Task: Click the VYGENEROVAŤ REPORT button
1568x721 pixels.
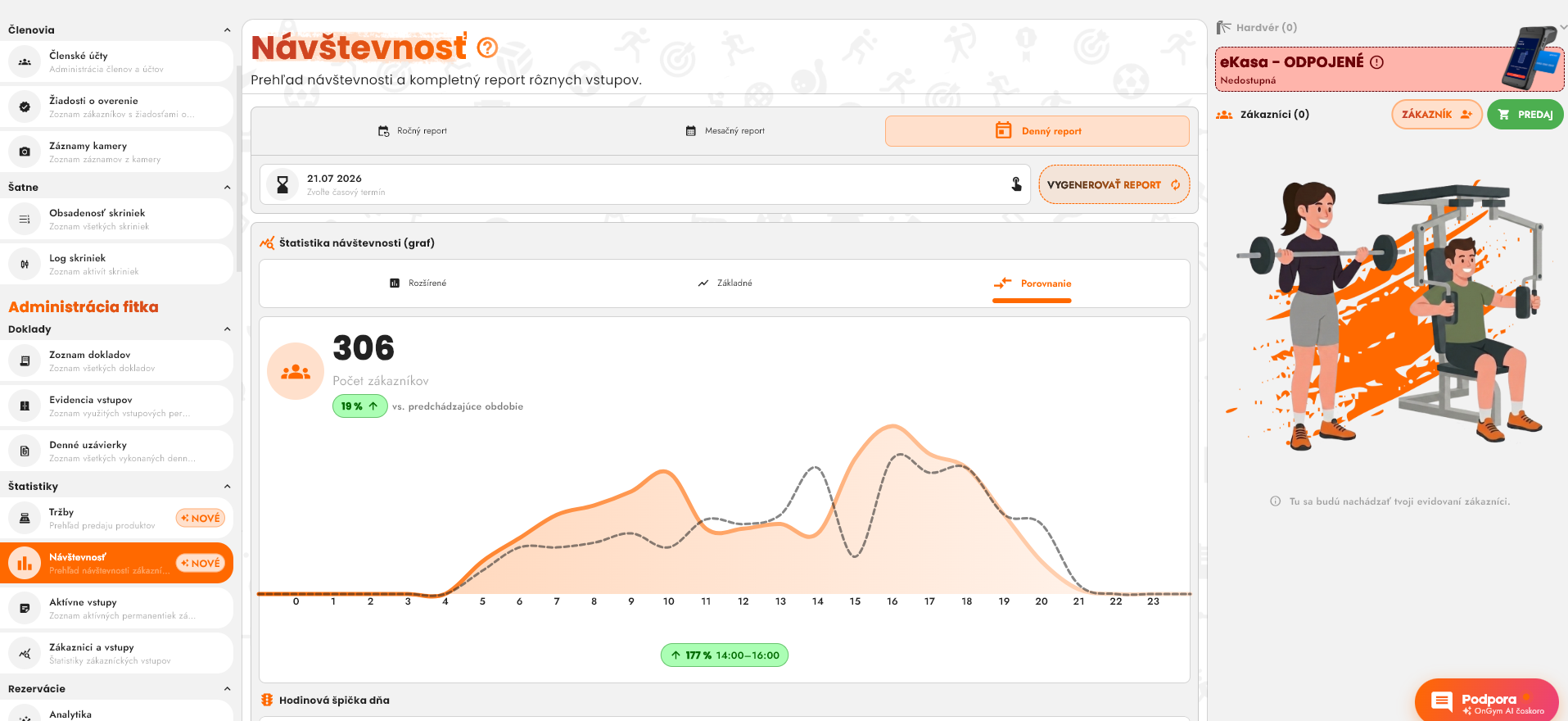Action: [x=1114, y=185]
